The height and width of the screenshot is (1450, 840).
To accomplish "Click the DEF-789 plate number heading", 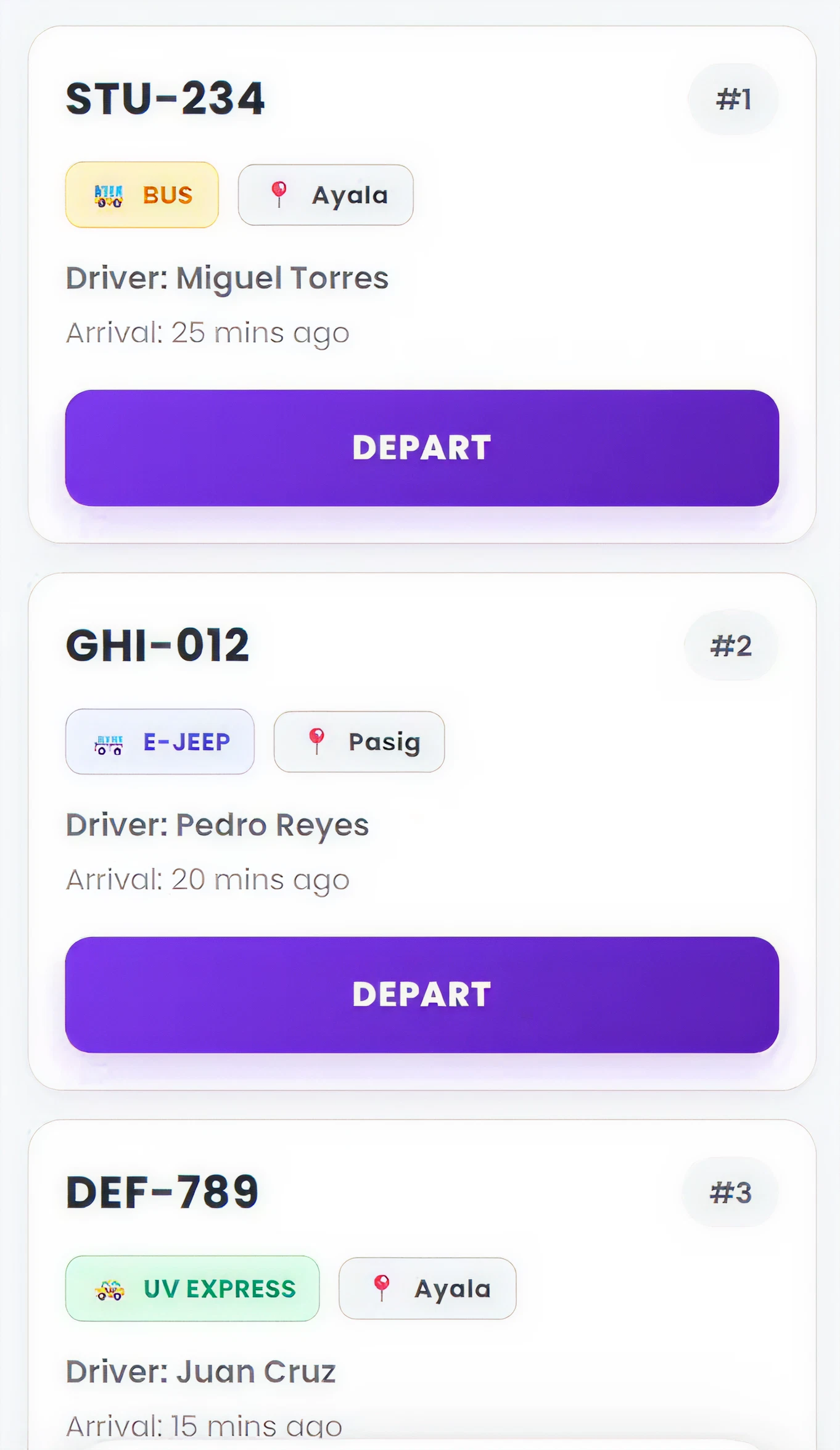I will click(162, 1192).
